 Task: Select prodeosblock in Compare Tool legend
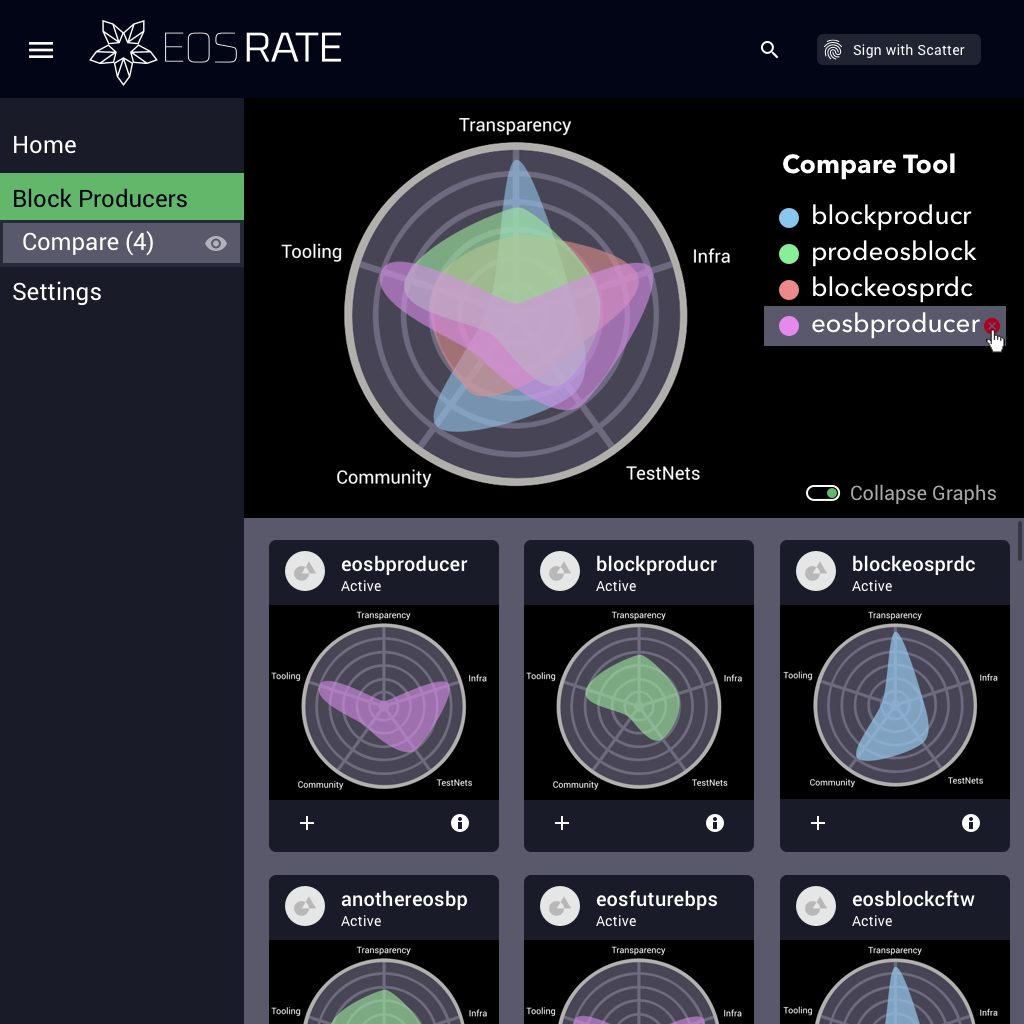pyautogui.click(x=893, y=252)
